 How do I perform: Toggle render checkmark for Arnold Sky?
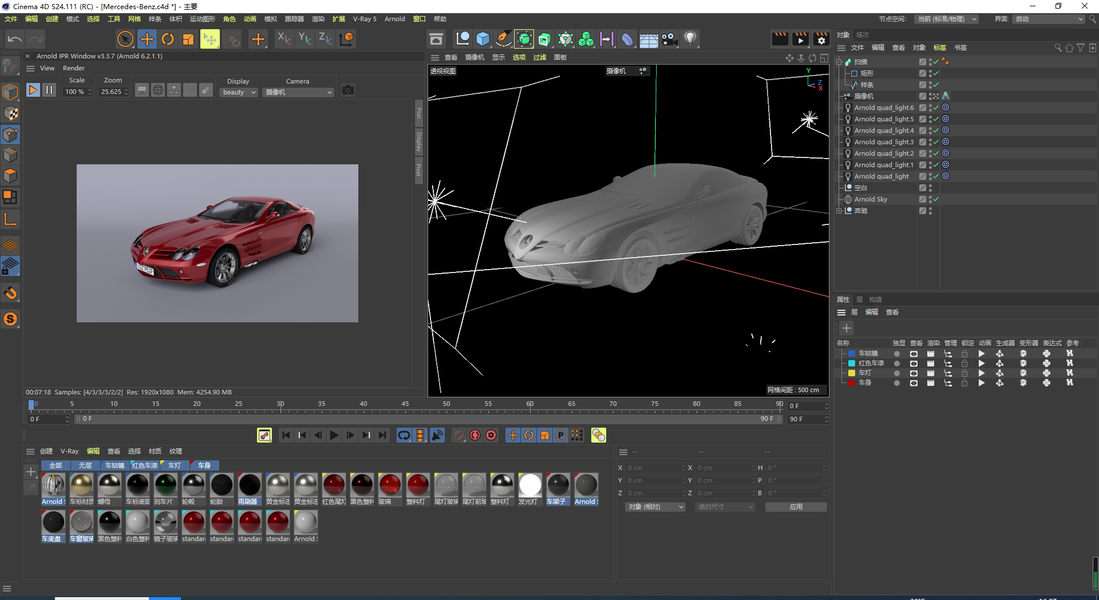(936, 199)
